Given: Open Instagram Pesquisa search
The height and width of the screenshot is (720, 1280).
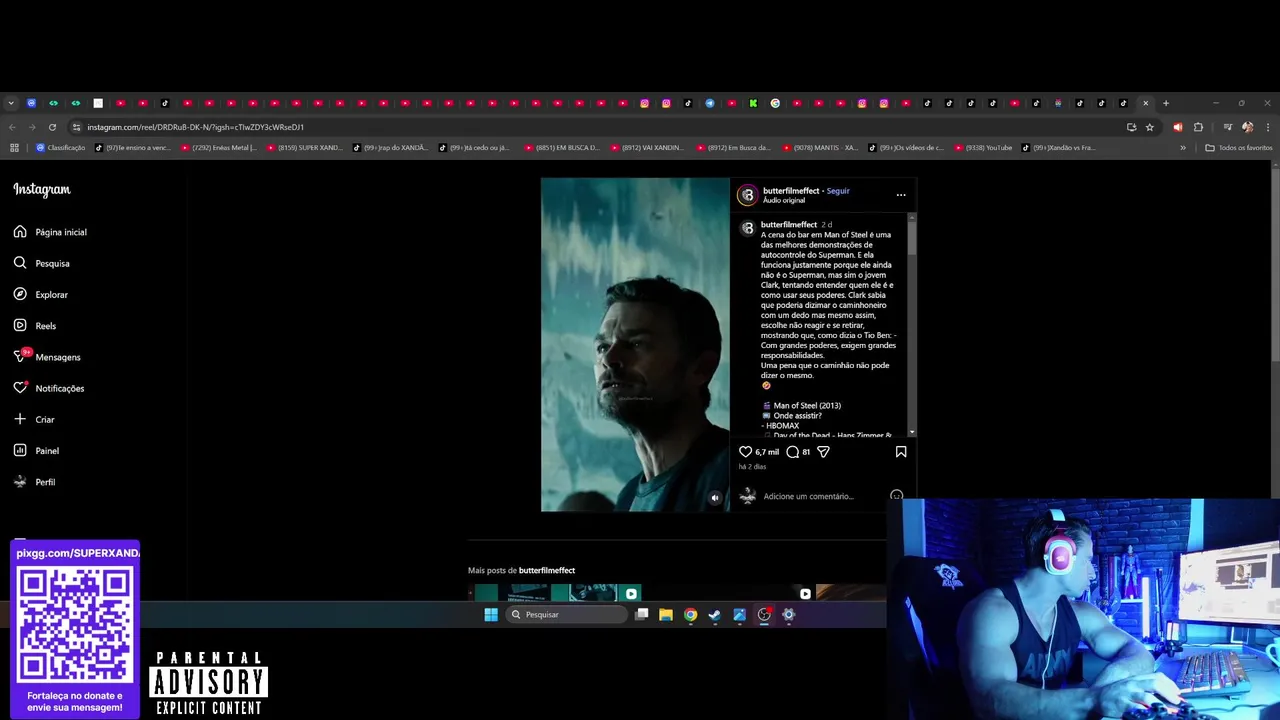Looking at the screenshot, I should tap(42, 263).
